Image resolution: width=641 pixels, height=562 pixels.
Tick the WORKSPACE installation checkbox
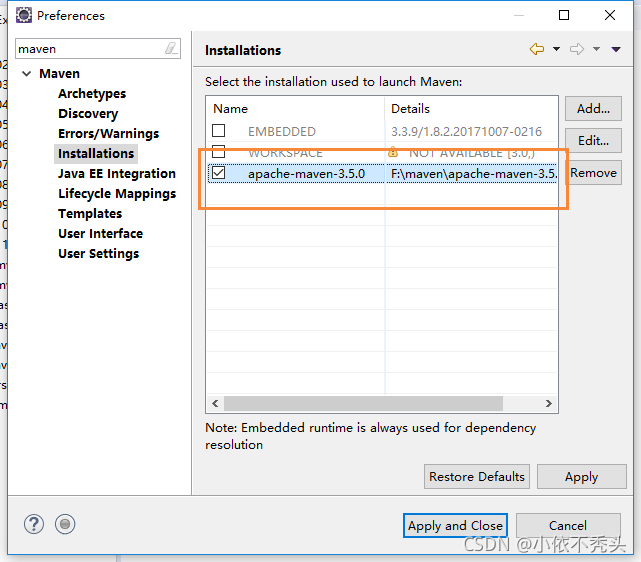(x=219, y=152)
